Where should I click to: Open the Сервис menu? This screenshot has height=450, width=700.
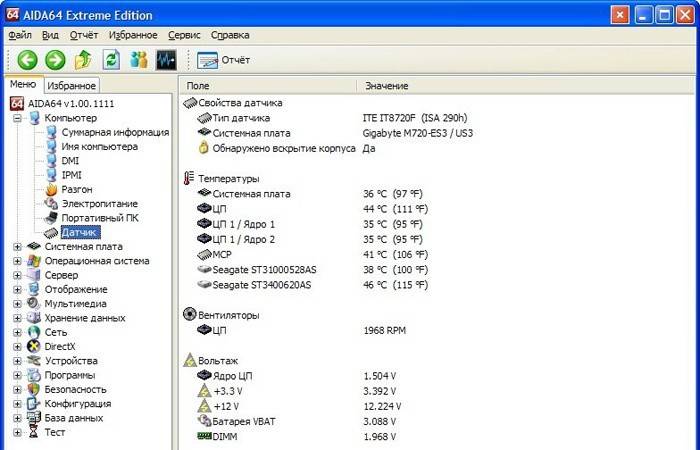click(184, 34)
